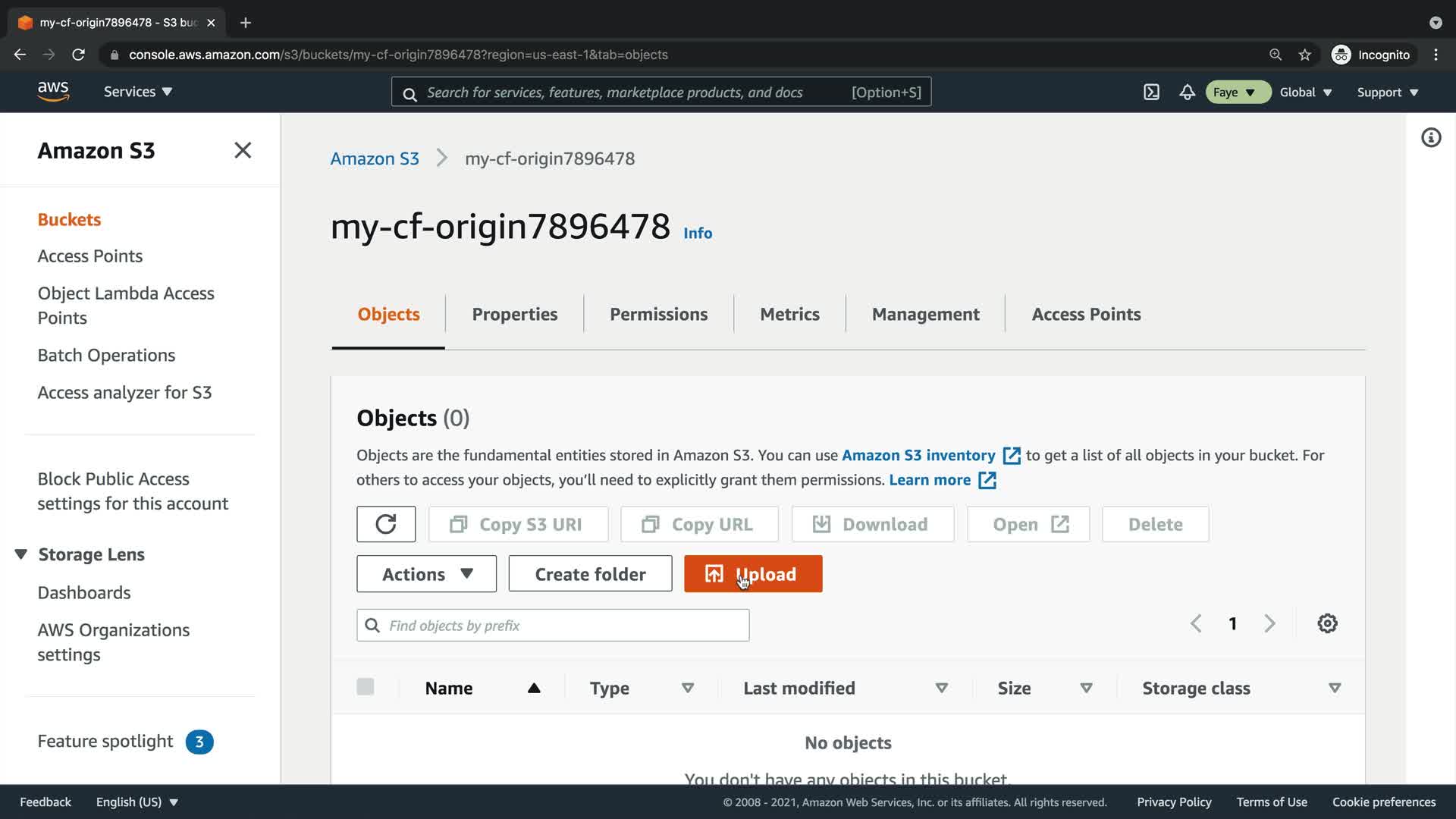The width and height of the screenshot is (1456, 819).
Task: Expand the Actions dropdown
Action: pyautogui.click(x=426, y=574)
